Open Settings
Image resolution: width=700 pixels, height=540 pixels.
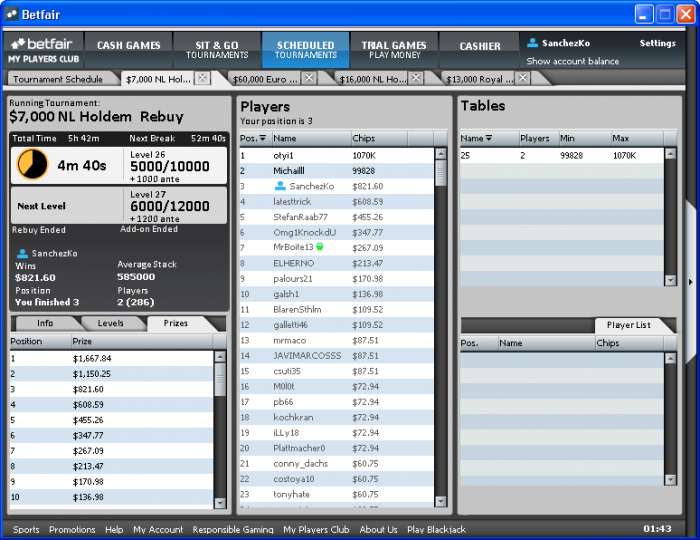658,43
